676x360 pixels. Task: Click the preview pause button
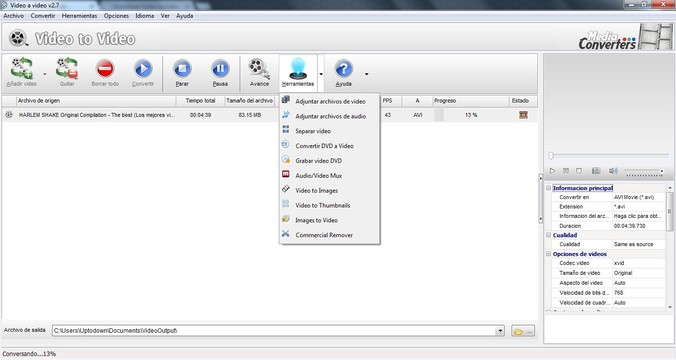[566, 171]
